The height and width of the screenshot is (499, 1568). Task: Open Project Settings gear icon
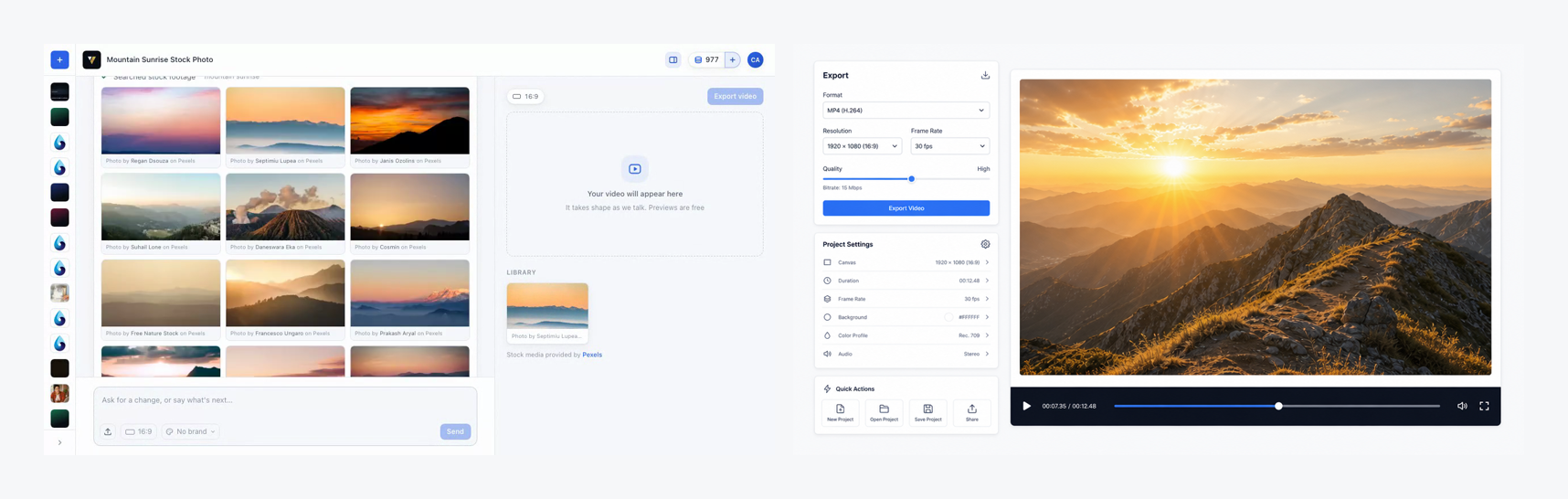pos(985,245)
